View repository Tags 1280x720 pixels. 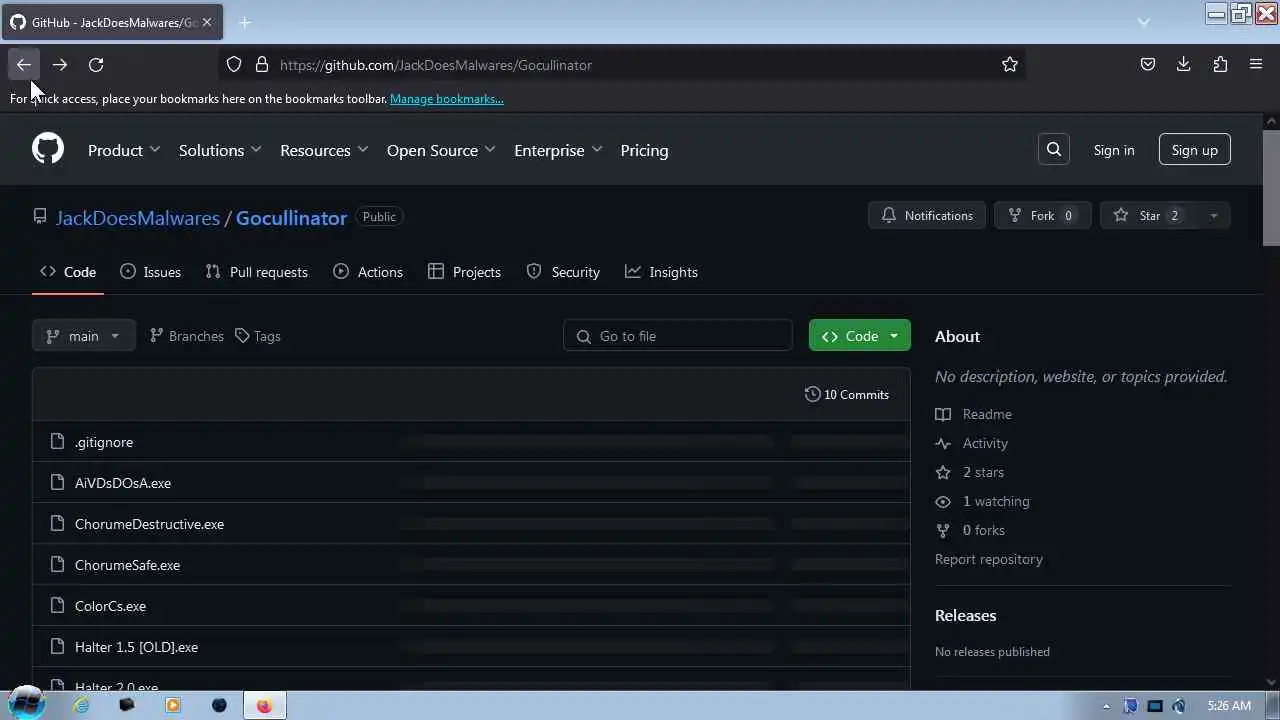click(258, 336)
